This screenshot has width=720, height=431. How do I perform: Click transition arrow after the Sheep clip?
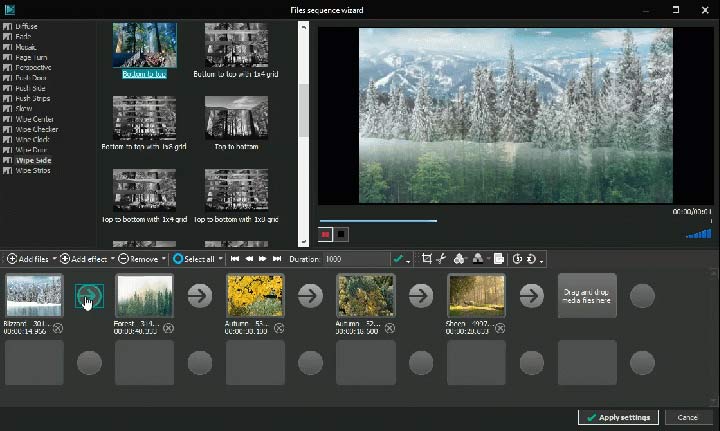coord(531,296)
